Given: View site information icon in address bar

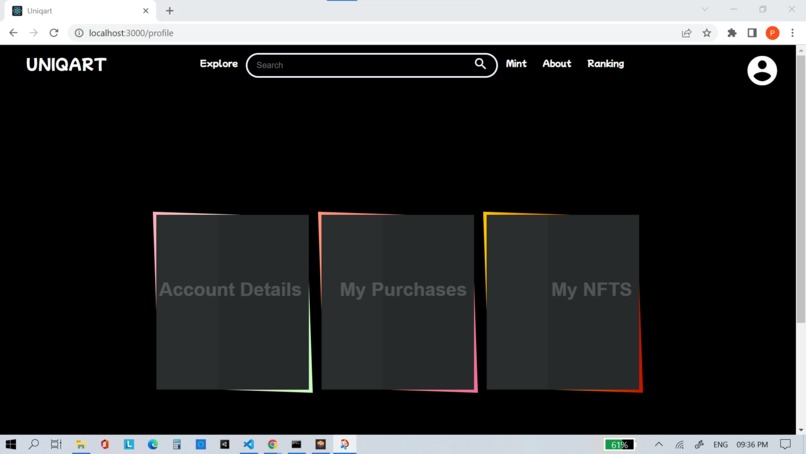Looking at the screenshot, I should (x=79, y=33).
